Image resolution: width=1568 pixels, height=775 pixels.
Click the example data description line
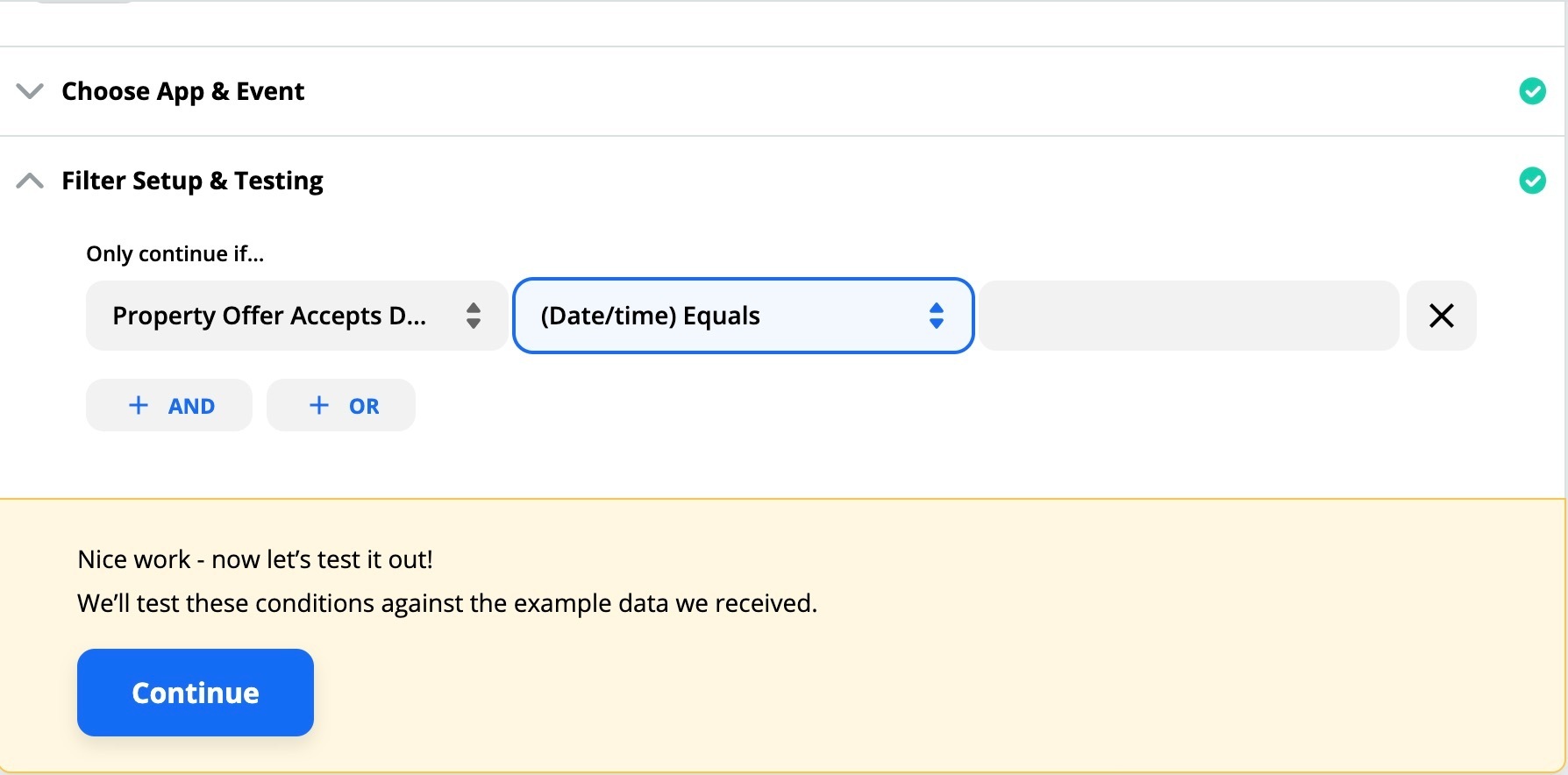[447, 603]
